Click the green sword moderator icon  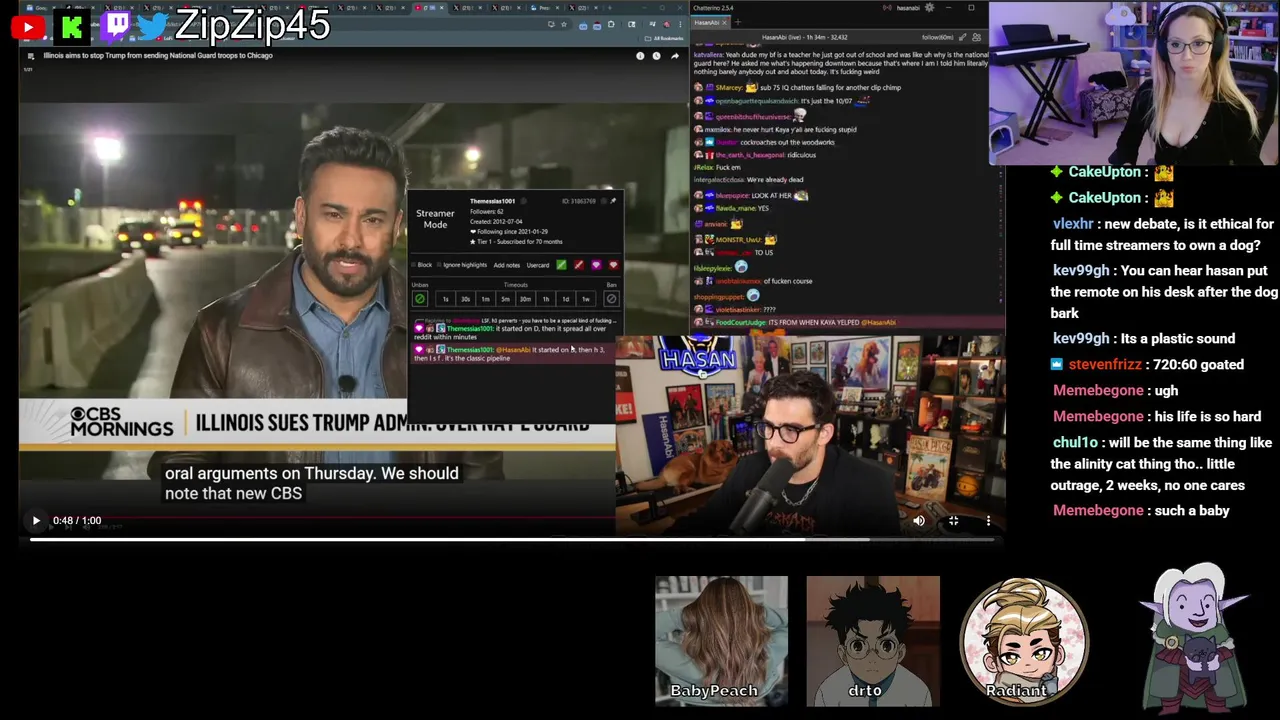[x=562, y=265]
